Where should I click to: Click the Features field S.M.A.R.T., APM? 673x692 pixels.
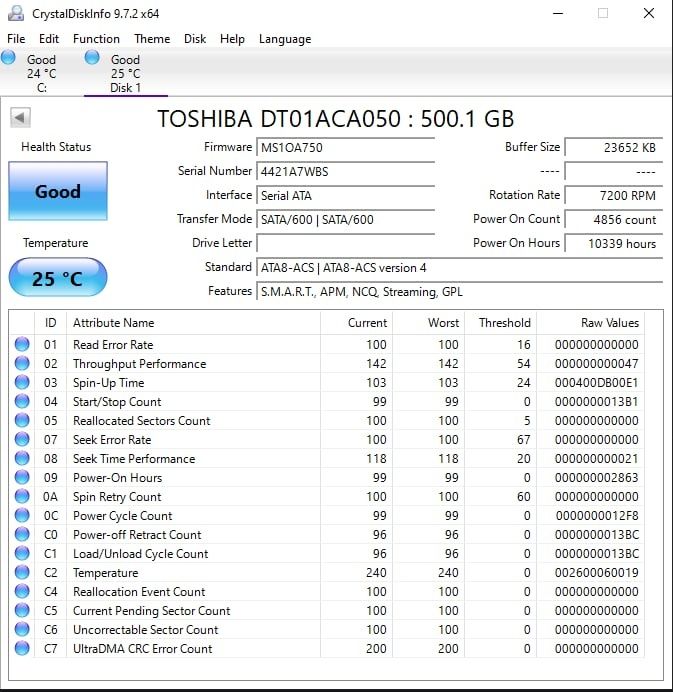(459, 291)
